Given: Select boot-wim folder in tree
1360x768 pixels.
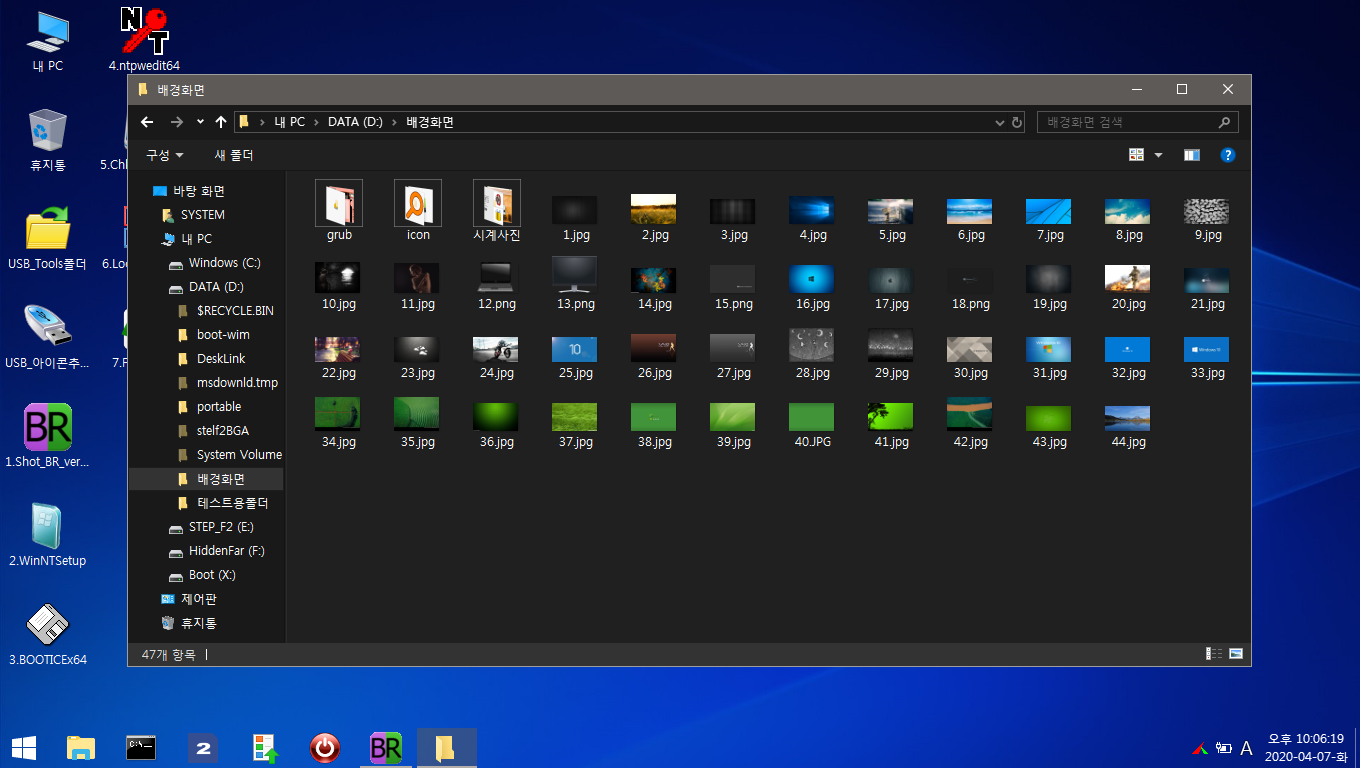Looking at the screenshot, I should [x=213, y=335].
